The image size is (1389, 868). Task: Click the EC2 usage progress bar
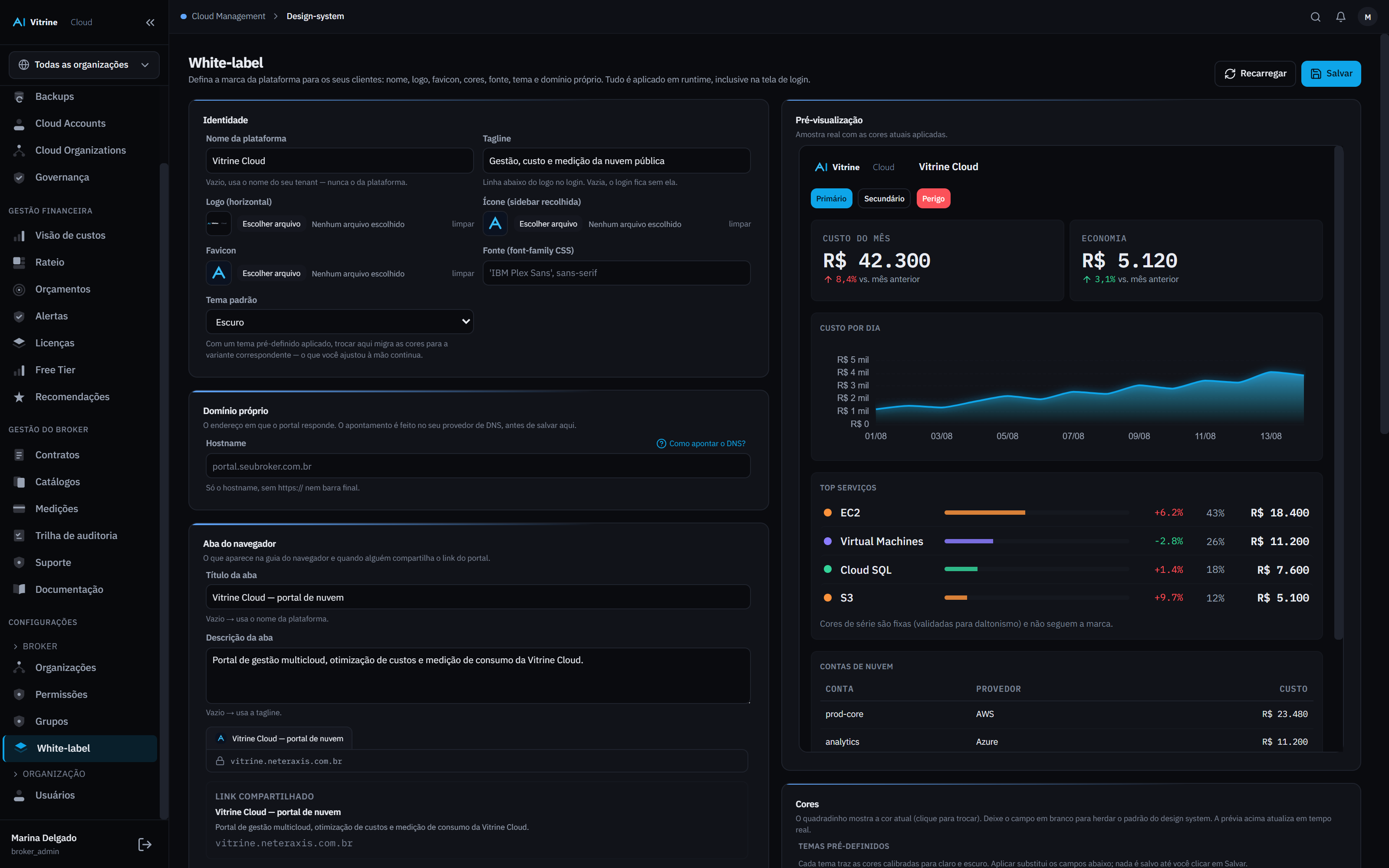pyautogui.click(x=1036, y=513)
